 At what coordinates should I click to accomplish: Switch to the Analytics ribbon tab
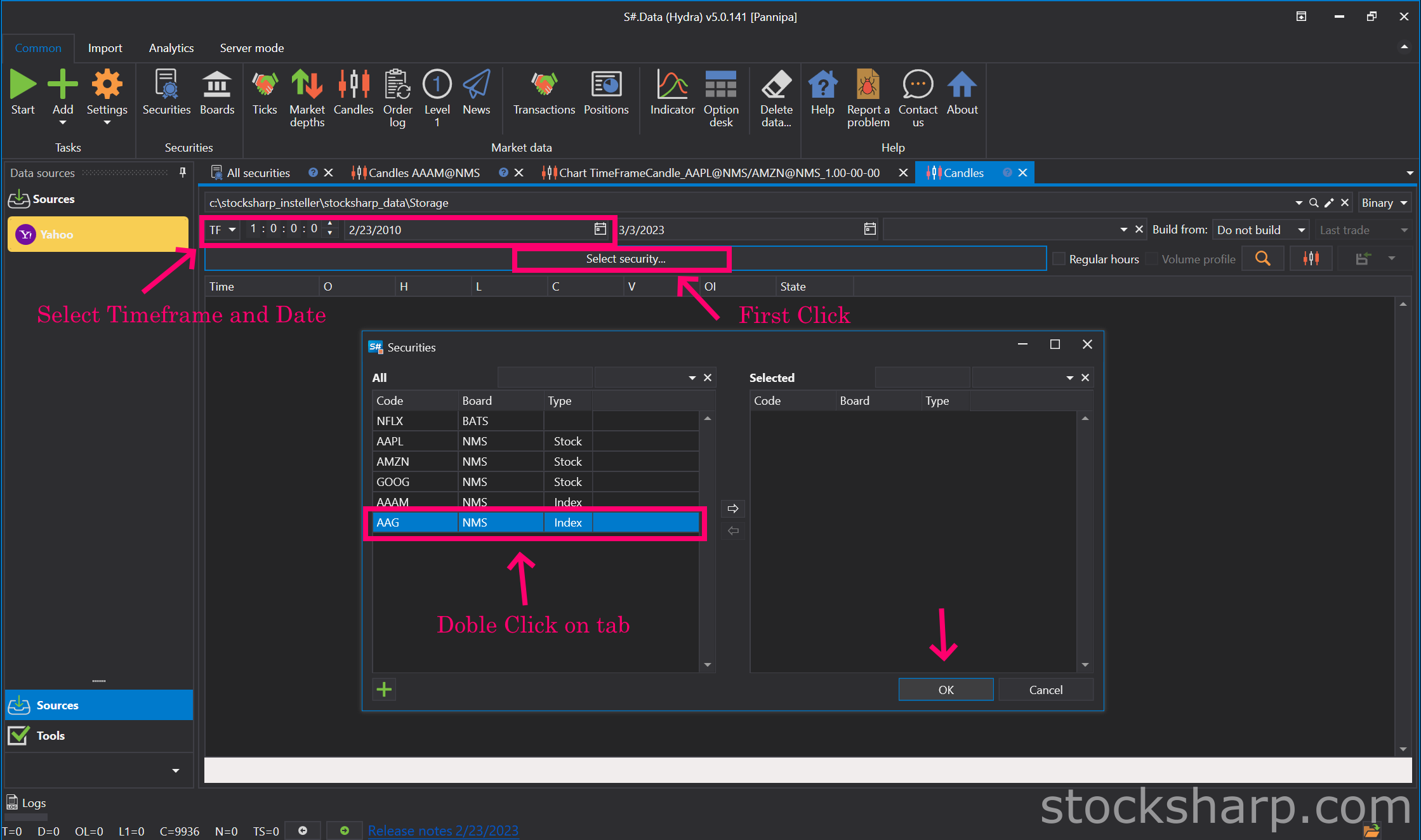pyautogui.click(x=171, y=48)
